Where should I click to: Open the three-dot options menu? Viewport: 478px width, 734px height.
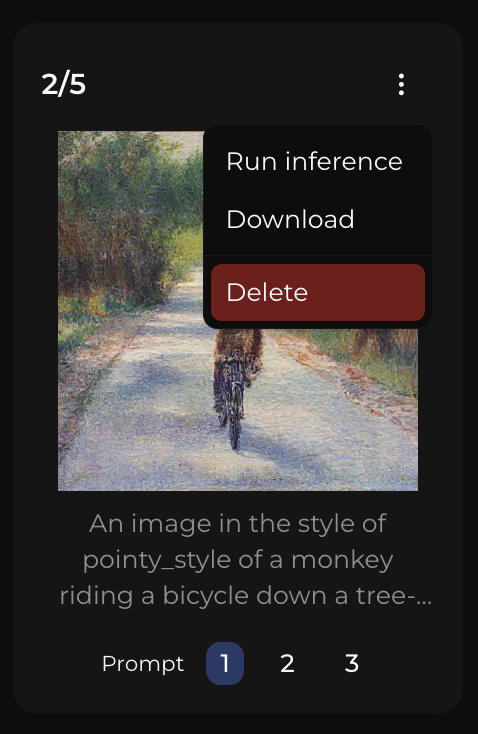[x=401, y=85]
